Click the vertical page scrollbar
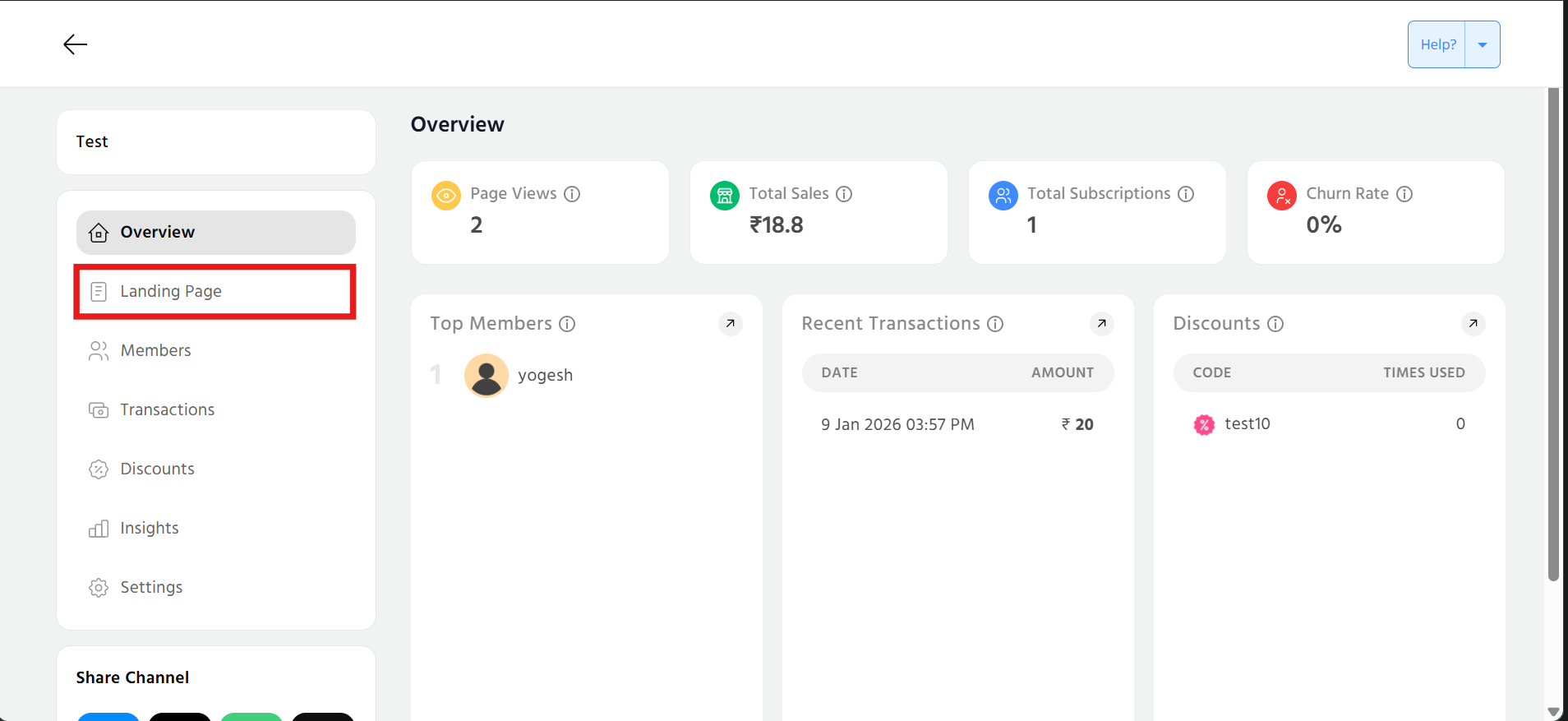The image size is (1568, 721). [x=1552, y=329]
